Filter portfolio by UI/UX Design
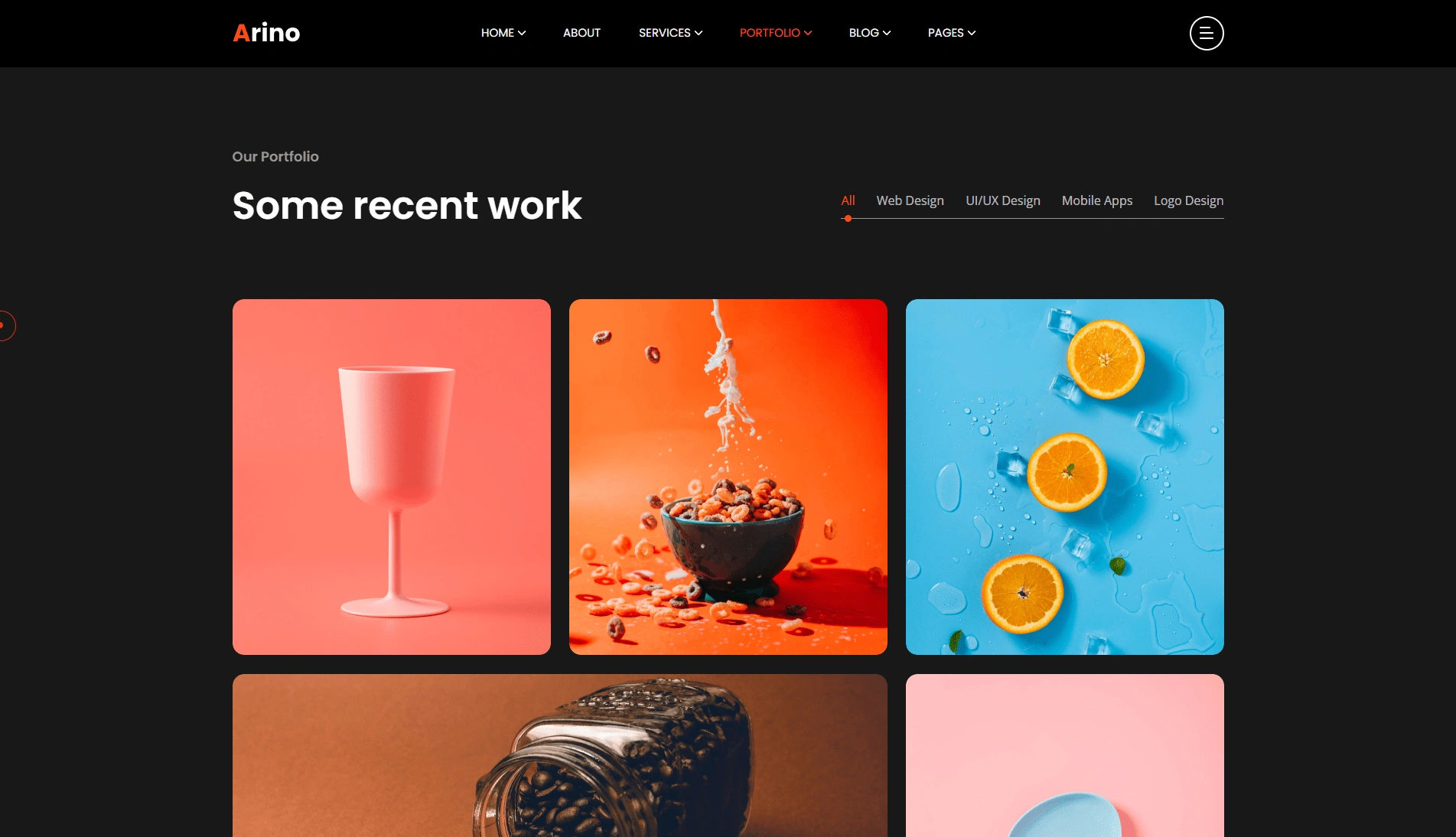 [x=1002, y=200]
